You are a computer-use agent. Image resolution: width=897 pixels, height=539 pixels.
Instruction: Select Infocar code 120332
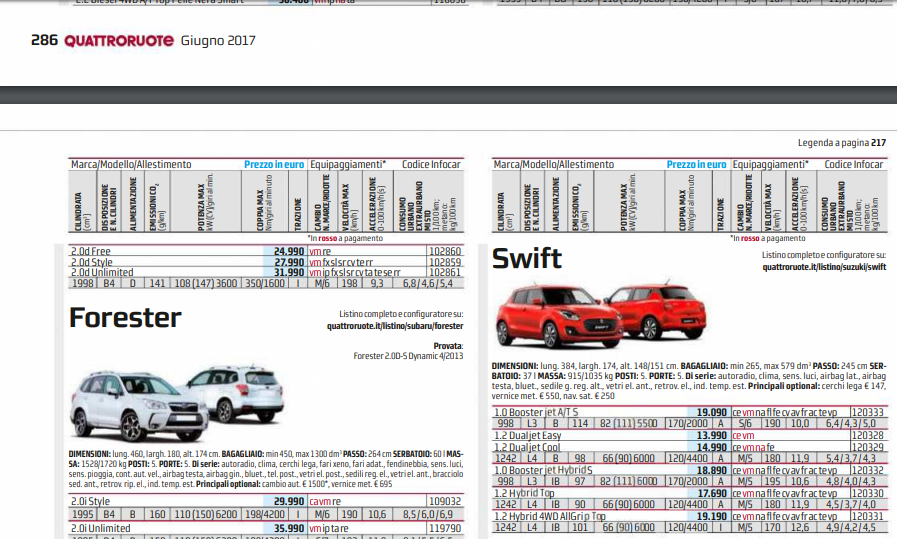[x=867, y=470]
